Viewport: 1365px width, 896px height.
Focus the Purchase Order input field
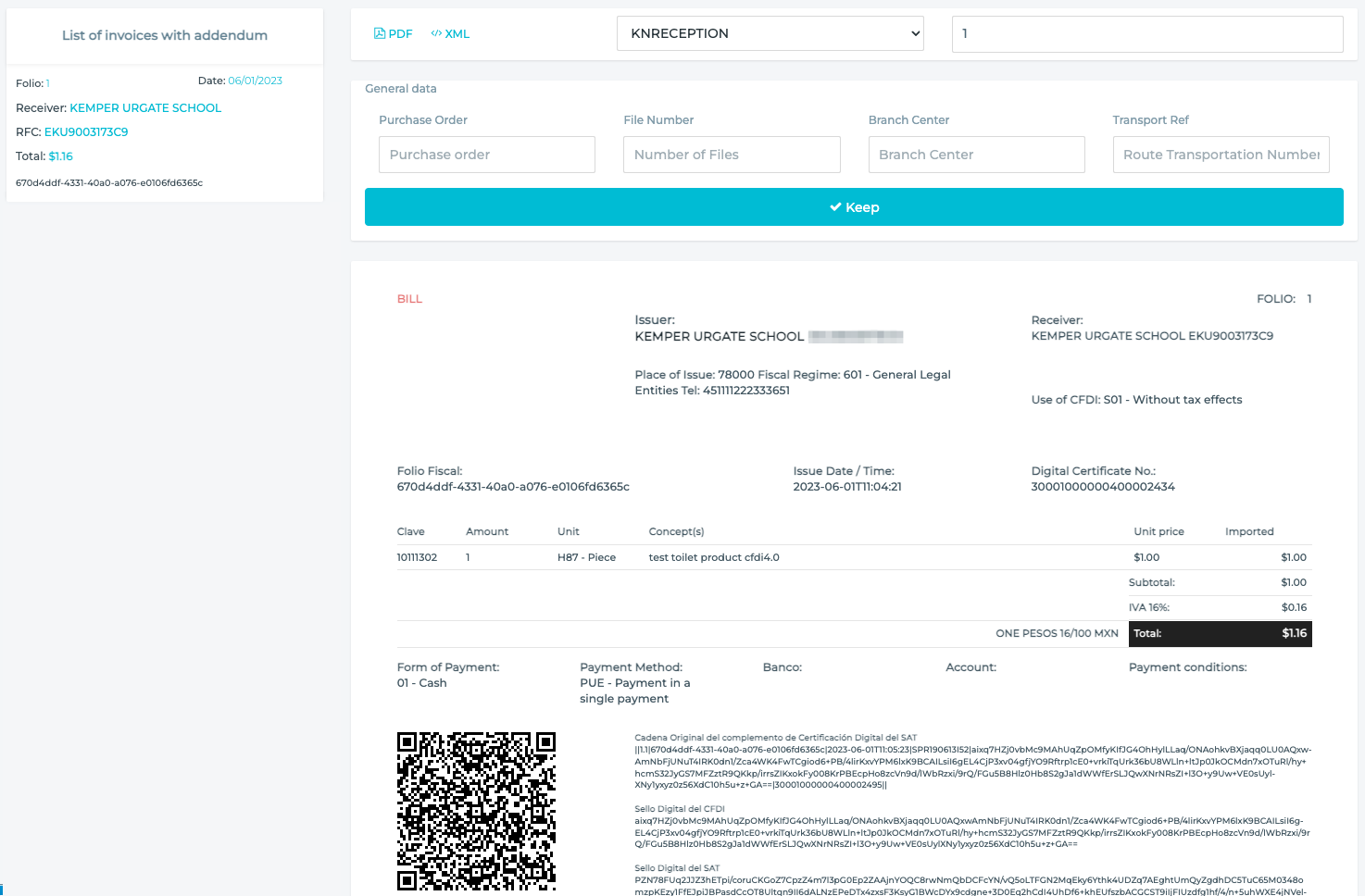(x=487, y=155)
